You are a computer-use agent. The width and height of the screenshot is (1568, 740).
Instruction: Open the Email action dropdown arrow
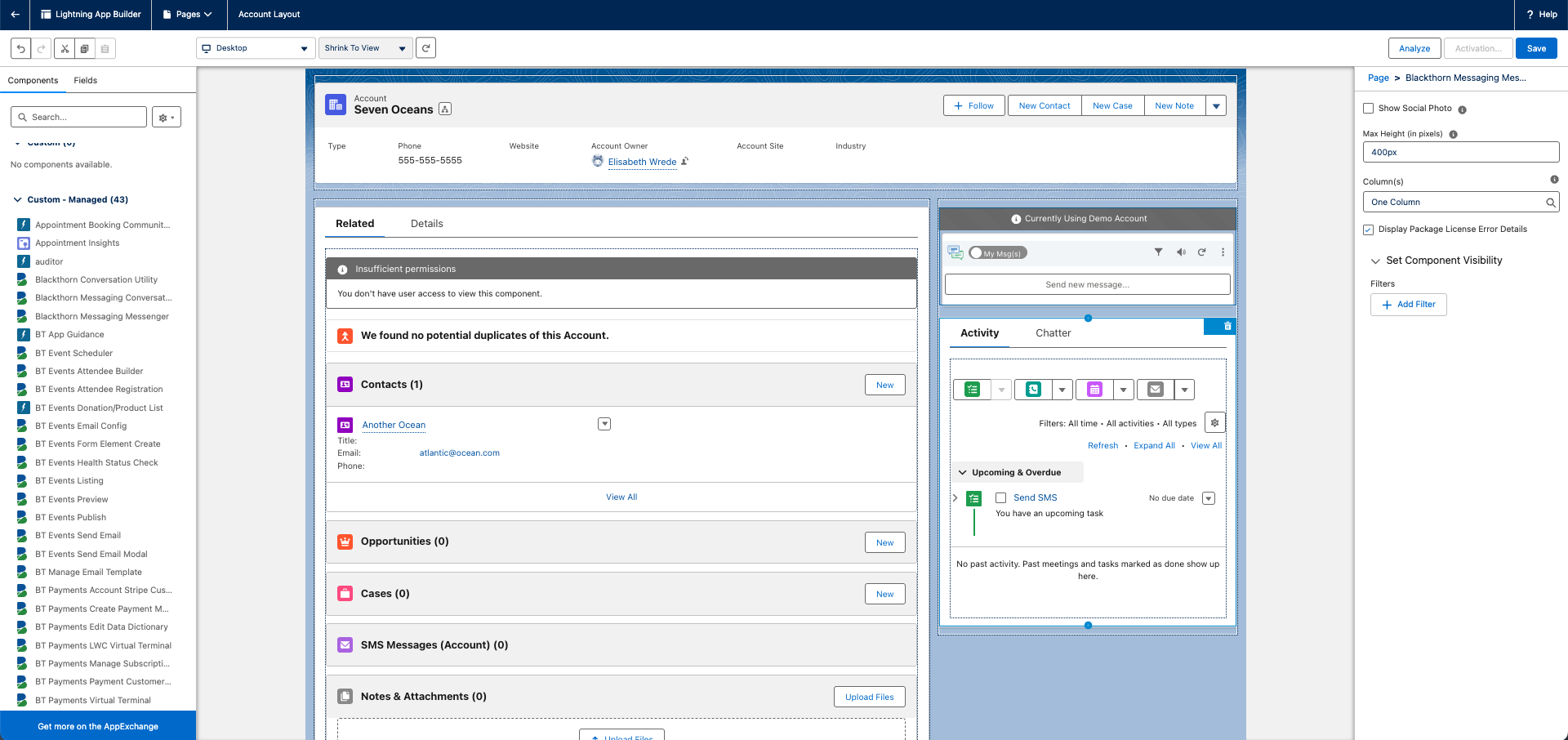1184,390
